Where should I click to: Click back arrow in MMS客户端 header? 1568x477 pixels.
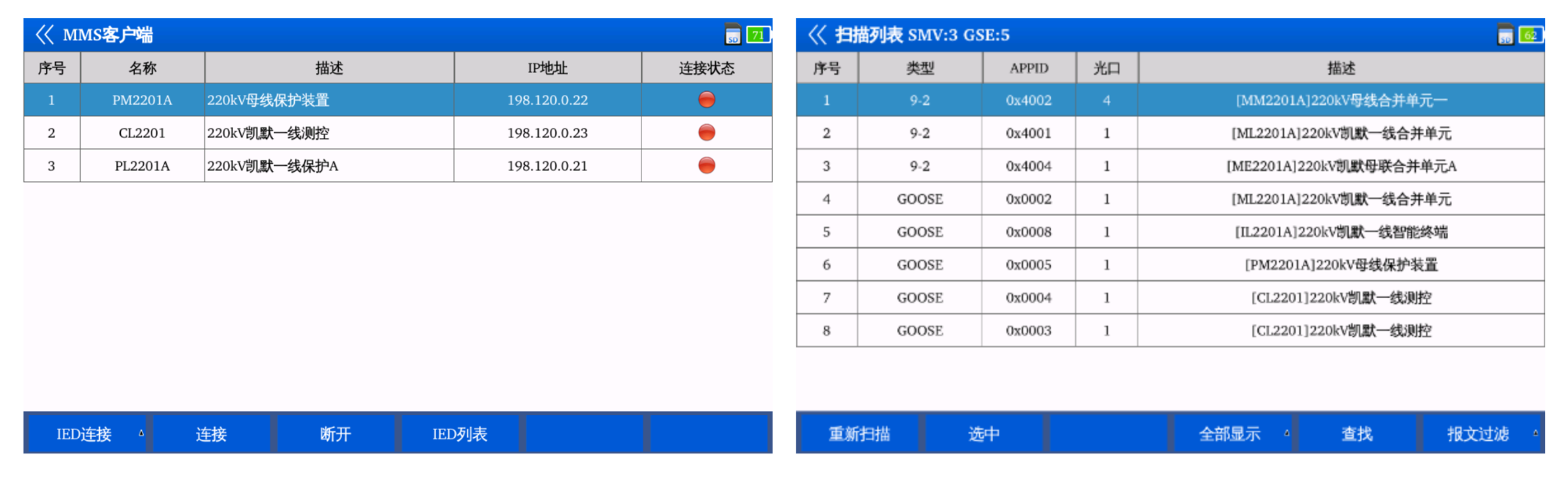pyautogui.click(x=44, y=35)
